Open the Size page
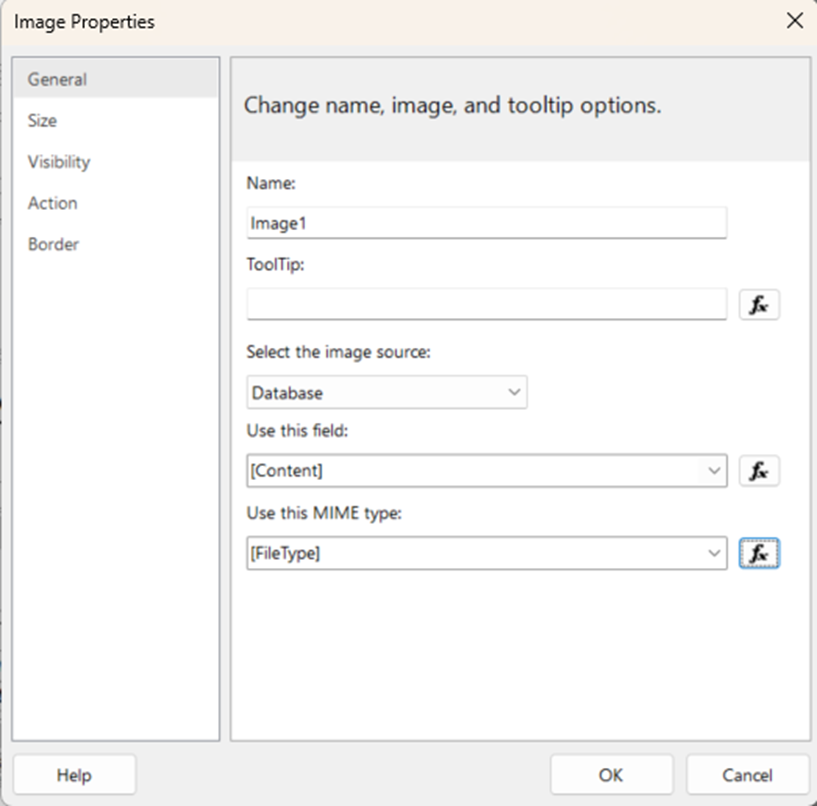 (x=42, y=120)
